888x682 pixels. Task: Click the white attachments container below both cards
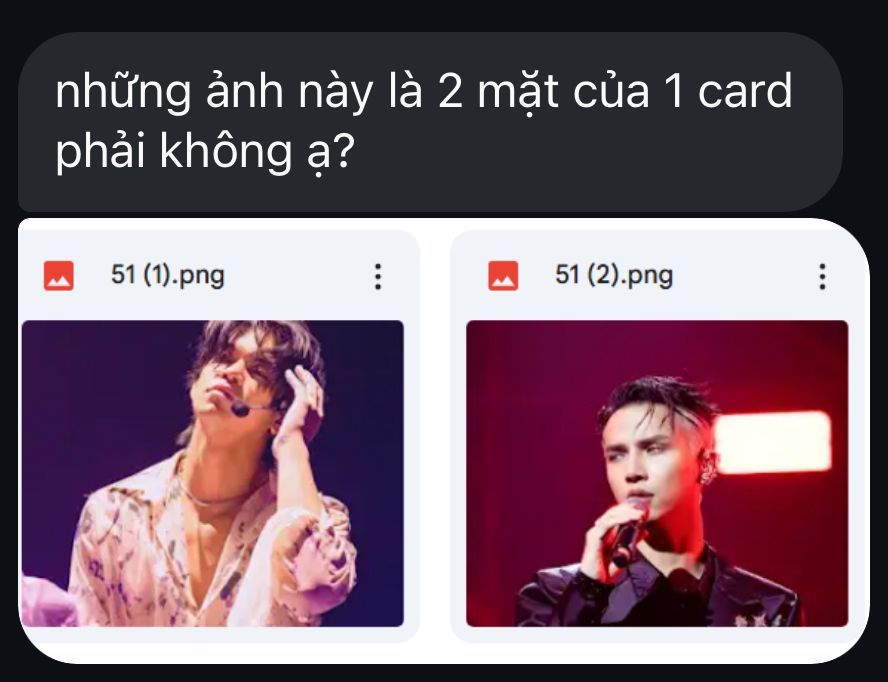(444, 653)
